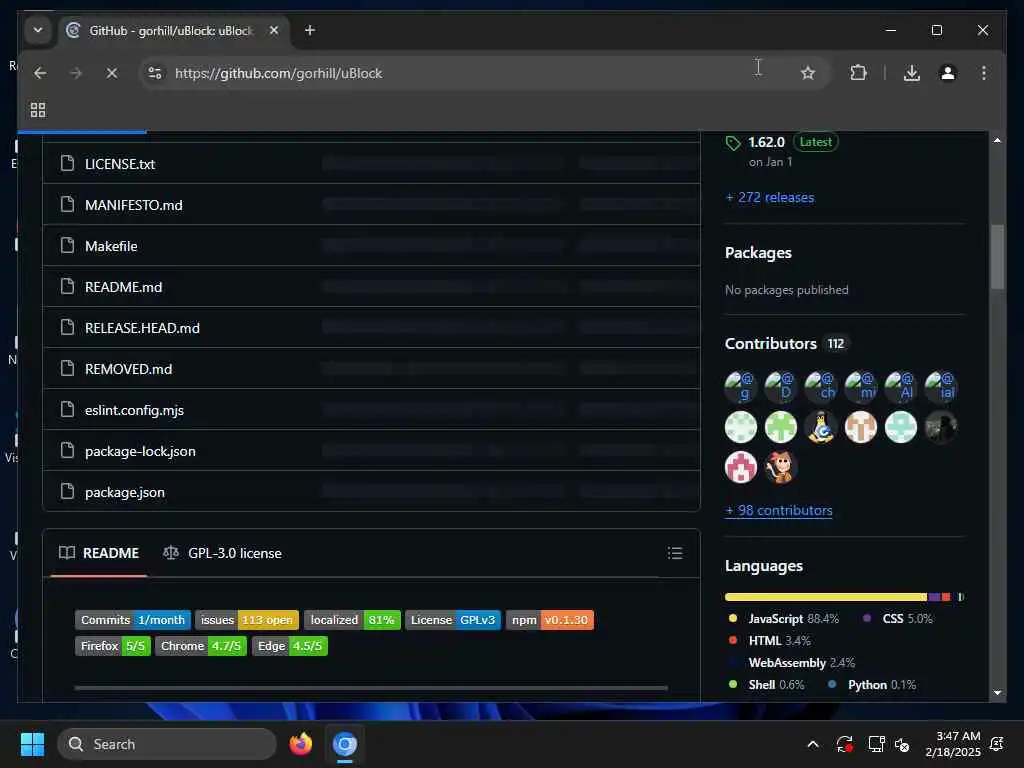Image resolution: width=1024 pixels, height=768 pixels.
Task: View site information icon in address bar
Action: pyautogui.click(x=155, y=73)
